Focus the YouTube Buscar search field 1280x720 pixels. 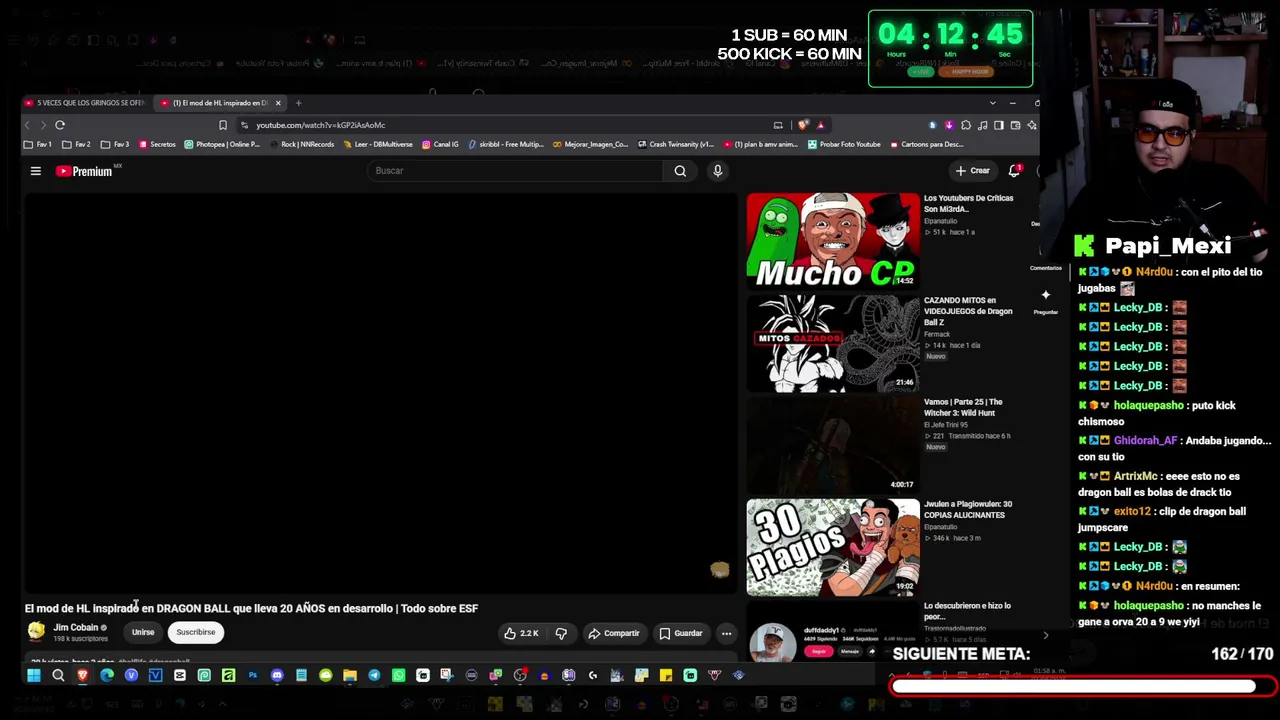[515, 171]
